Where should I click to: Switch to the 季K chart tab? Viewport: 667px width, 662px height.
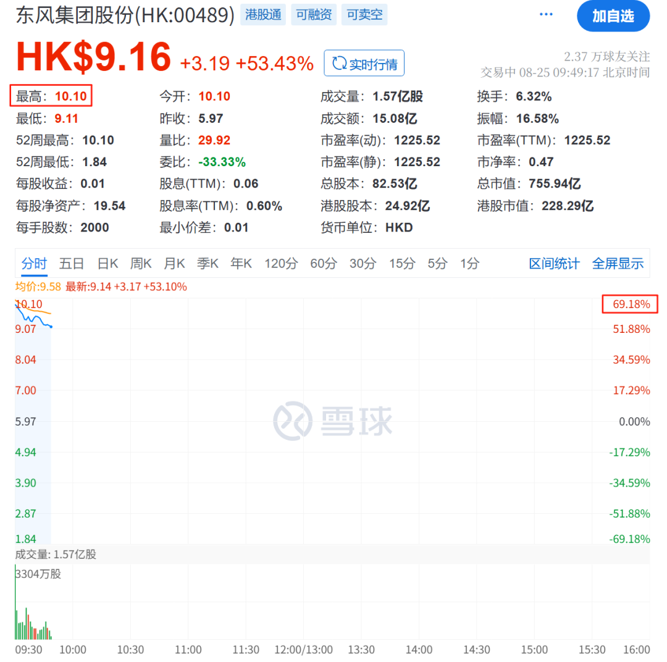pyautogui.click(x=208, y=264)
